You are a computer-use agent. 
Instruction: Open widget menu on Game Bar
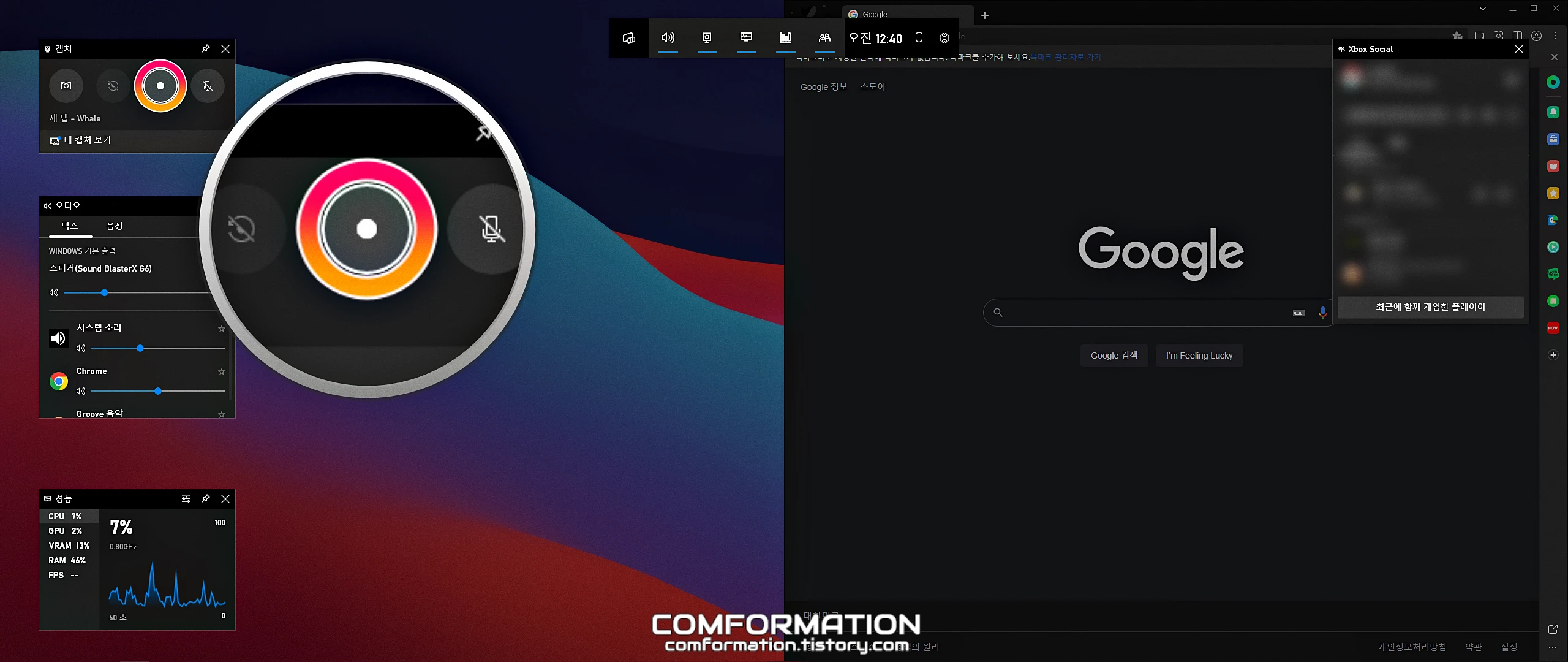[x=629, y=38]
